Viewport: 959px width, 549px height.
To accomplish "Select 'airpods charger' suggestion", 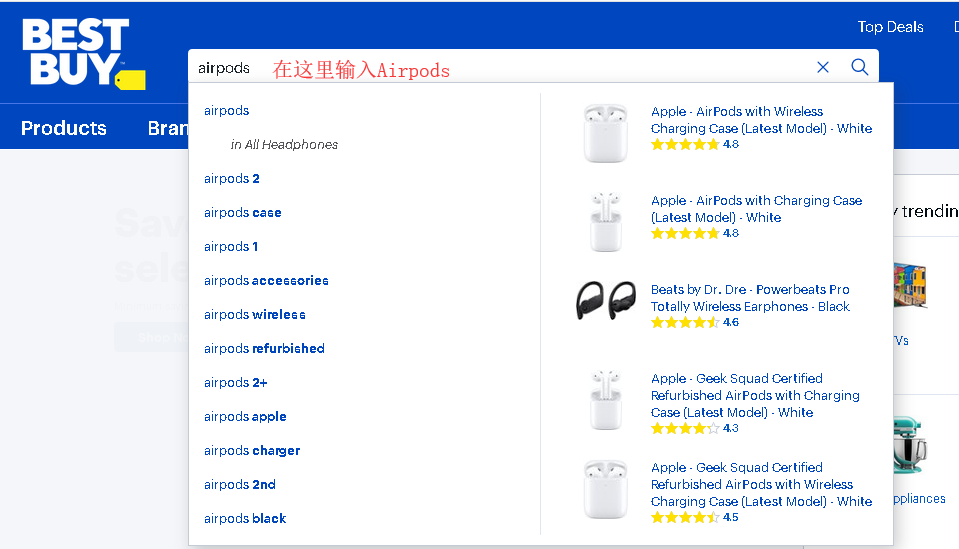I will point(252,451).
